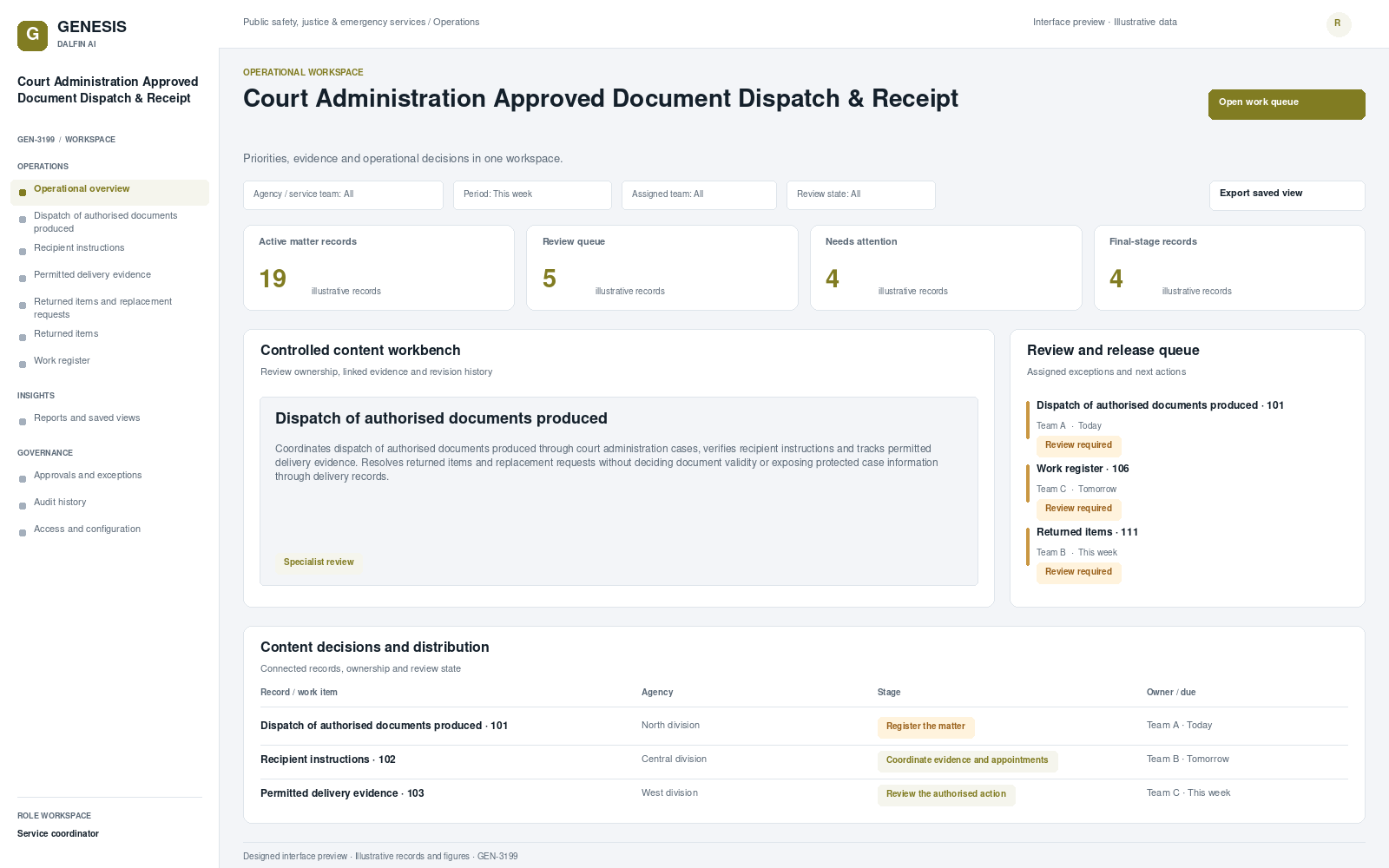The image size is (1389, 868).
Task: Open the Assigned team filter
Action: pyautogui.click(x=699, y=195)
